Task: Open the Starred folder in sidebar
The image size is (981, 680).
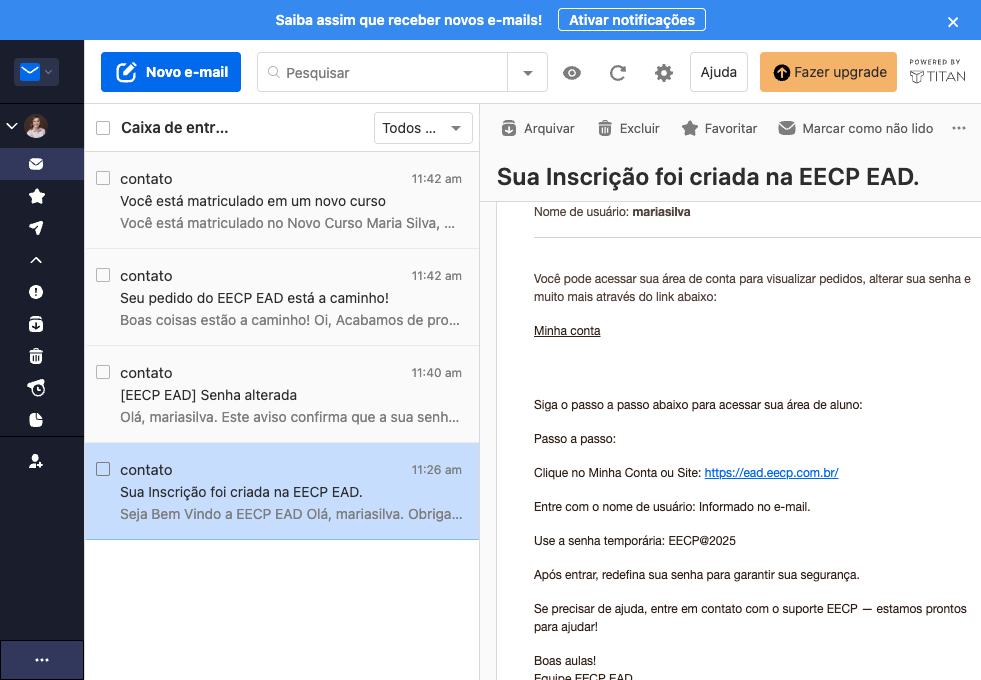Action: point(36,196)
